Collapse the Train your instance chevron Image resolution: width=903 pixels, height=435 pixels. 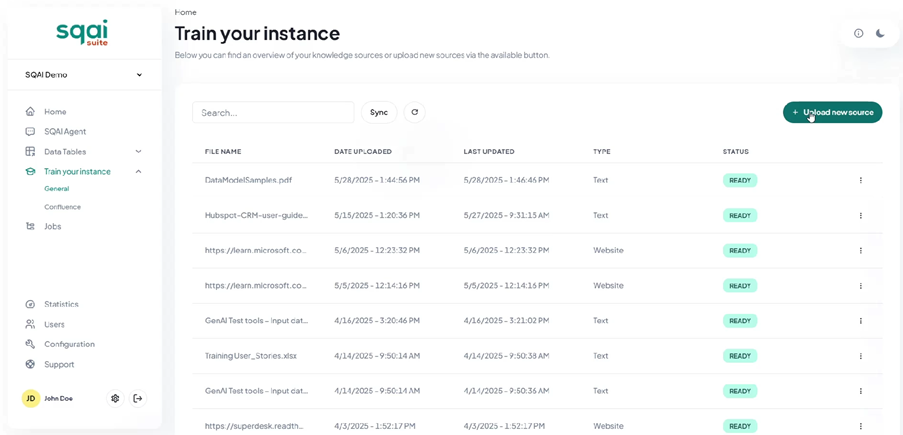pos(138,172)
